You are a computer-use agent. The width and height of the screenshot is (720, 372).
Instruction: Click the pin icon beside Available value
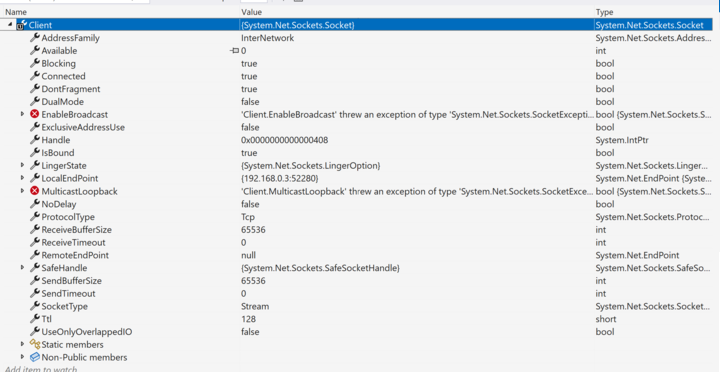pyautogui.click(x=234, y=51)
